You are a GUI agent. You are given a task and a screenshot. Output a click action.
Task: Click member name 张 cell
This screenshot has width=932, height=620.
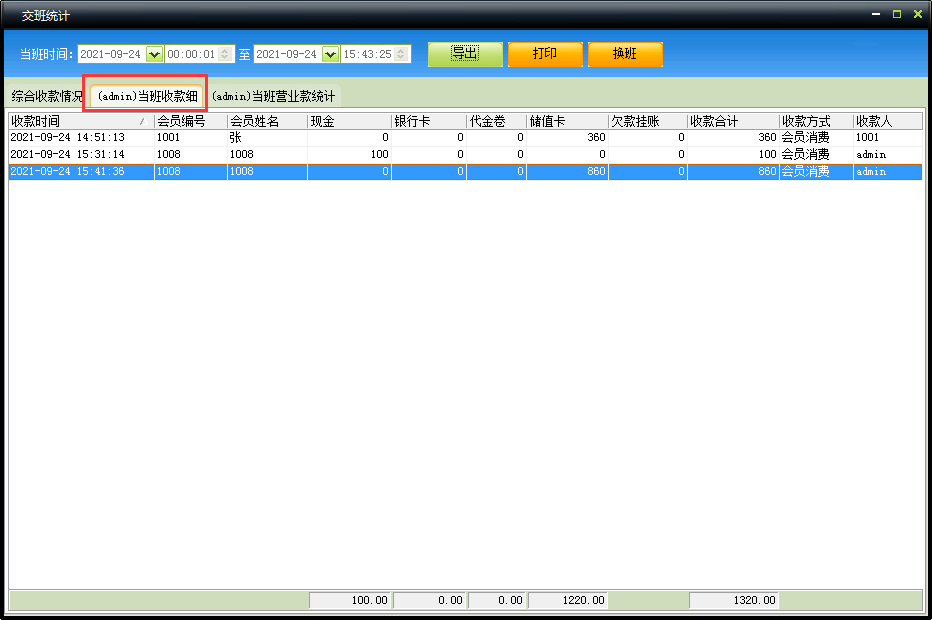(x=267, y=137)
